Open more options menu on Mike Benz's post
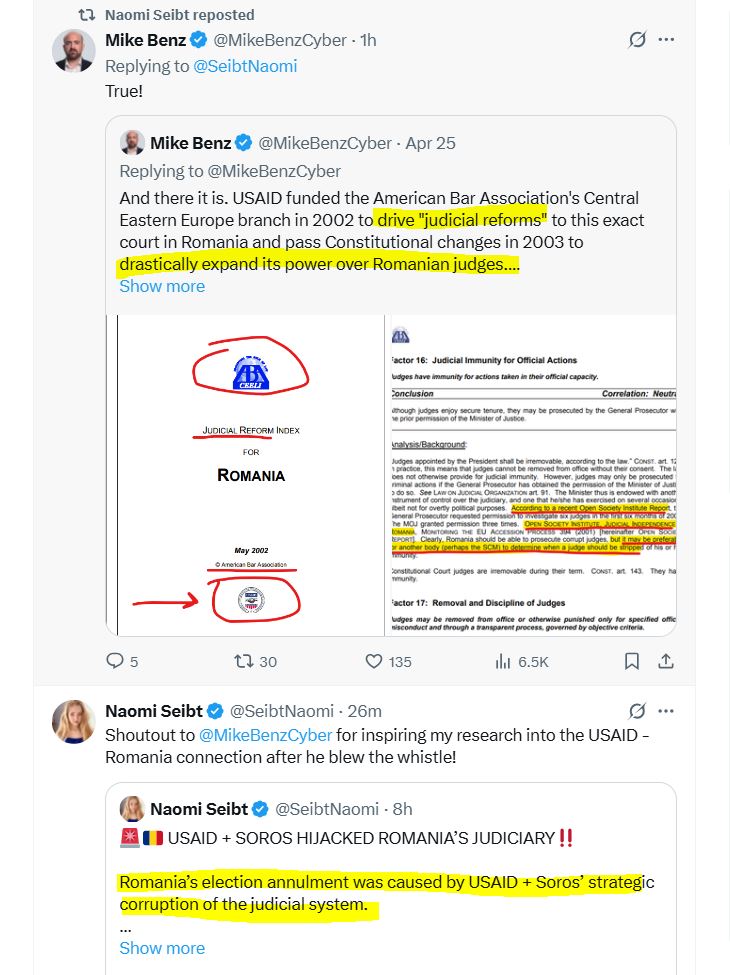The width and height of the screenshot is (730, 975). coord(666,40)
